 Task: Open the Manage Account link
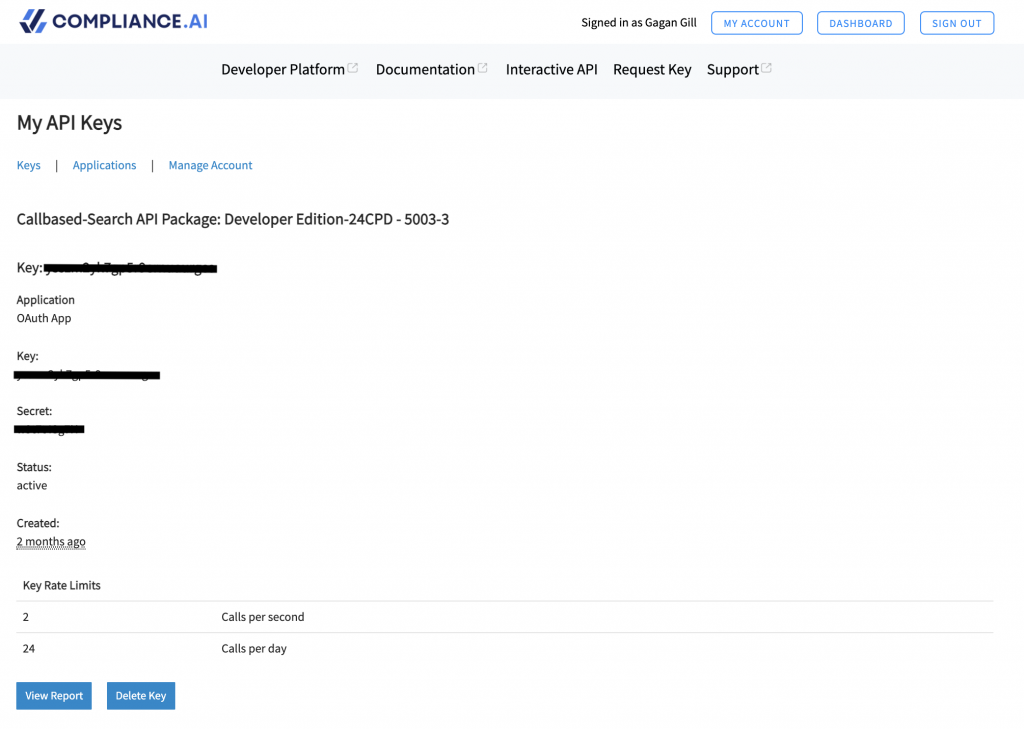tap(210, 166)
